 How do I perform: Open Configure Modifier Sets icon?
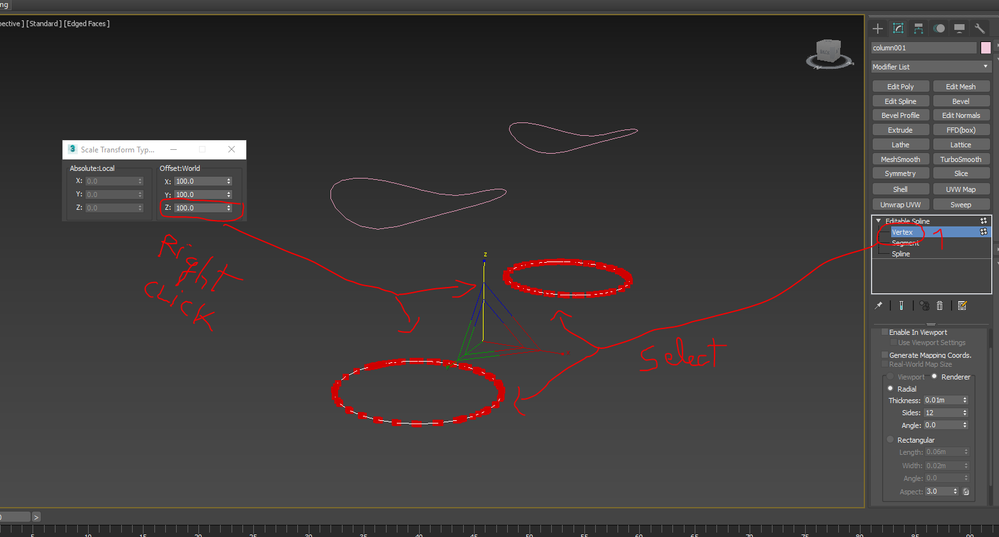coord(962,306)
